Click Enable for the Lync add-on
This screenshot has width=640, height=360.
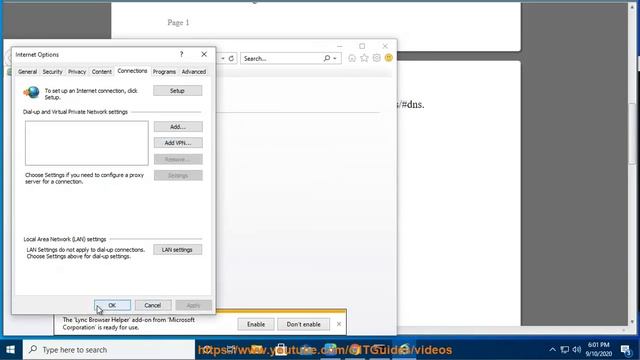pos(256,324)
